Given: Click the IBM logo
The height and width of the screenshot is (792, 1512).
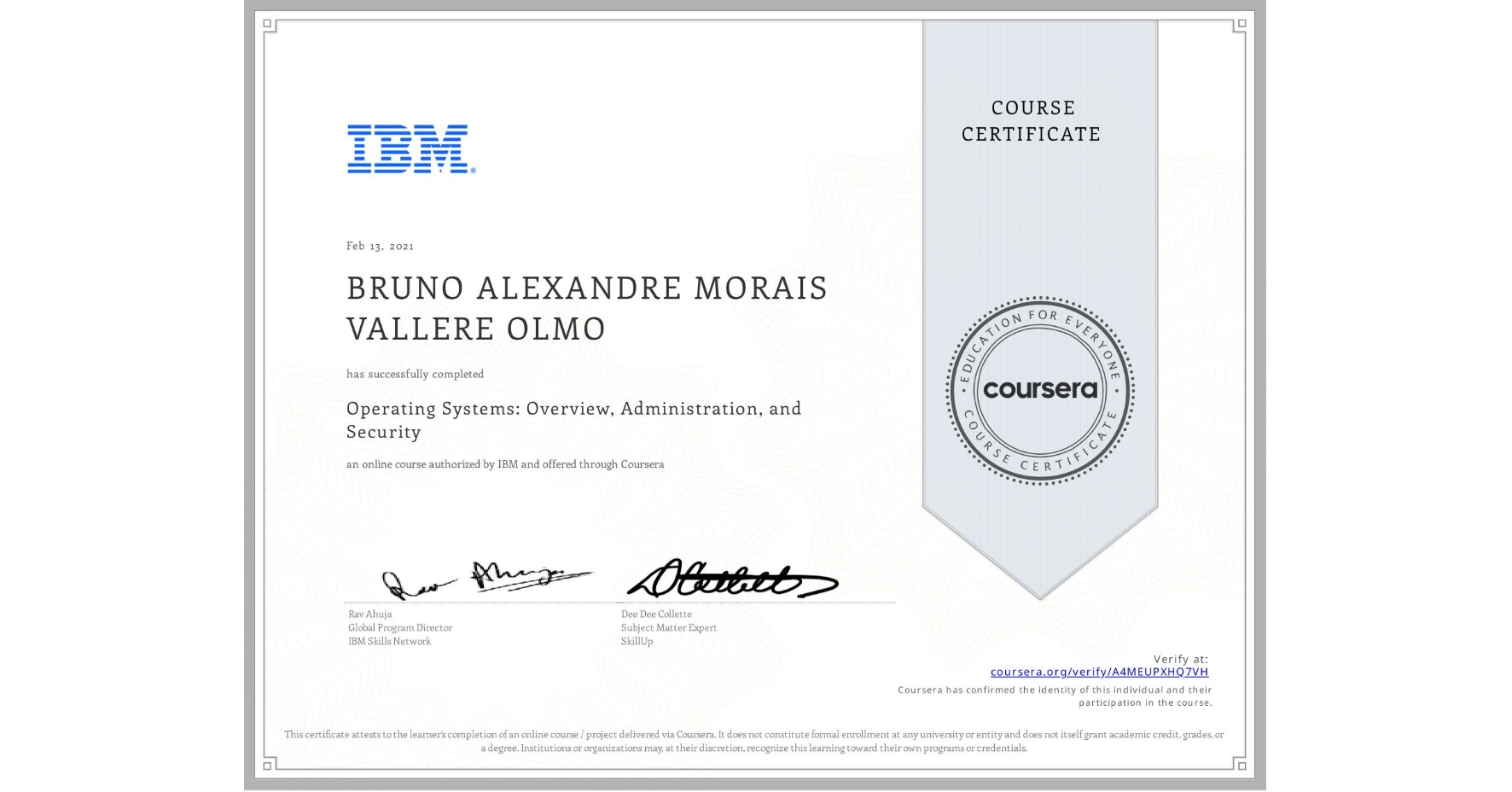Looking at the screenshot, I should click(x=407, y=148).
